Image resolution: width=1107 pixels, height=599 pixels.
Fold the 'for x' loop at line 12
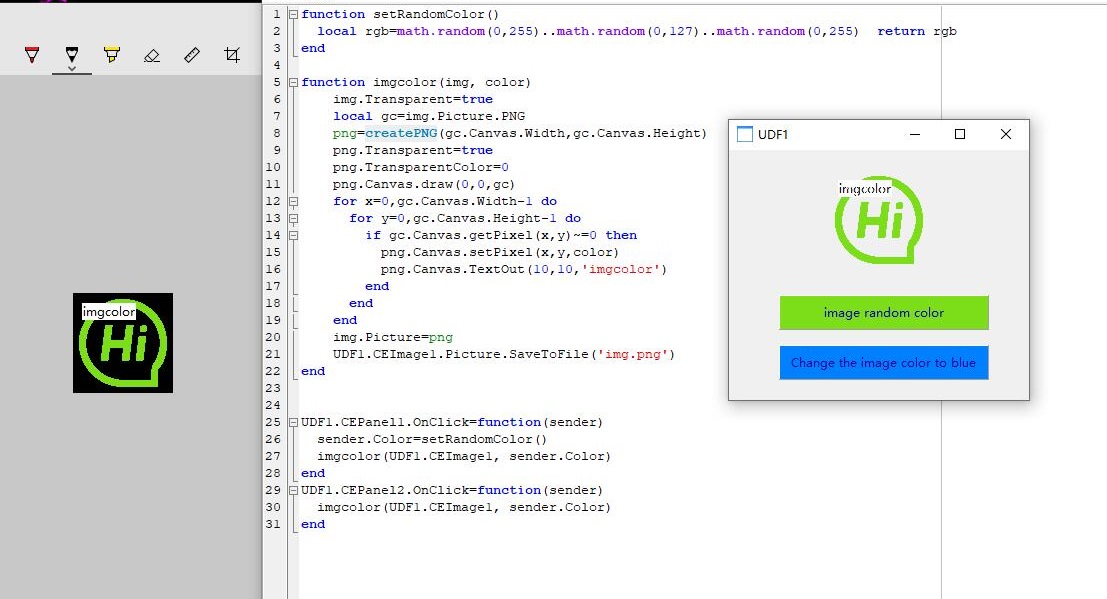tap(292, 201)
